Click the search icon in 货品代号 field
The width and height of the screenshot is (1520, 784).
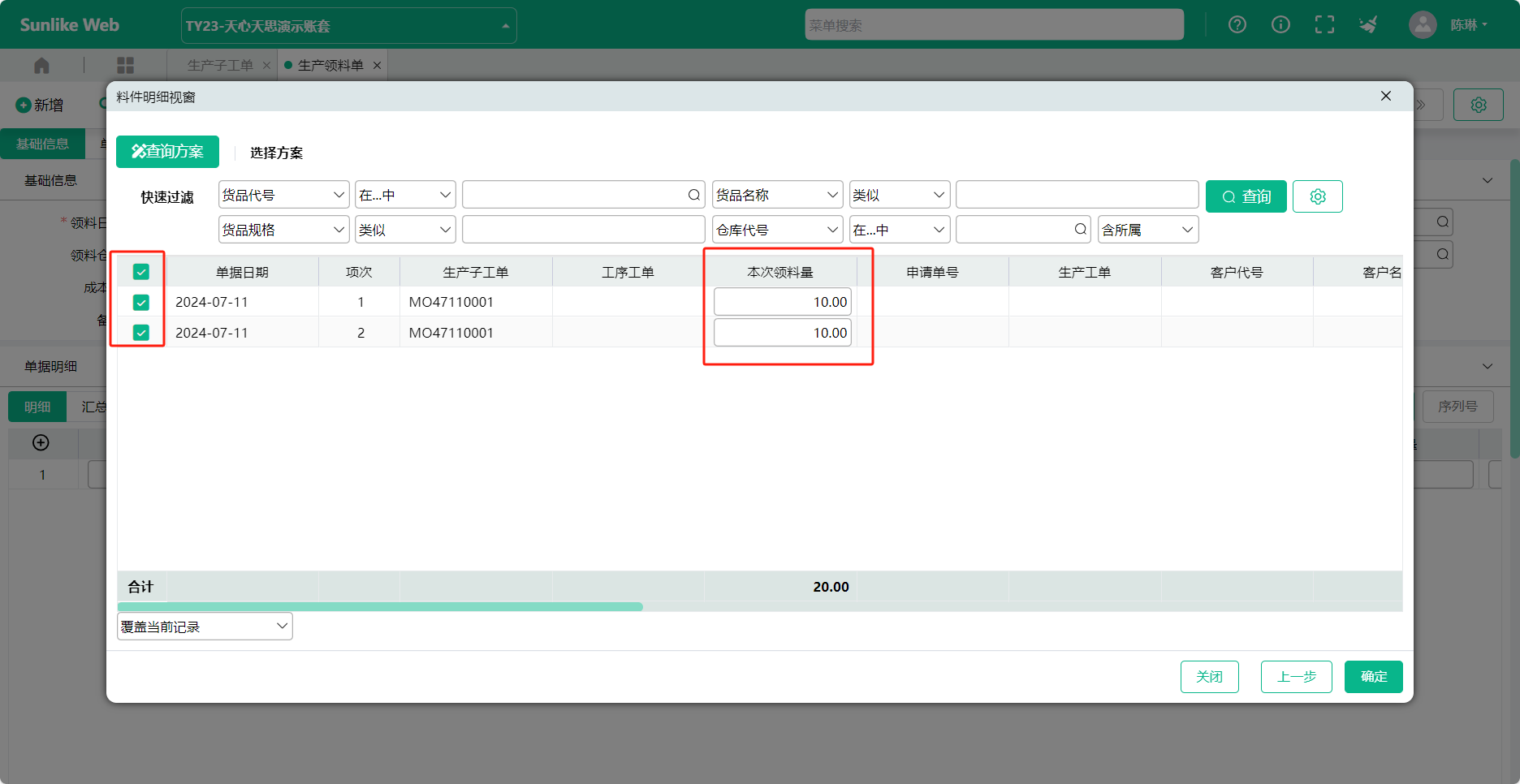pyautogui.click(x=693, y=196)
